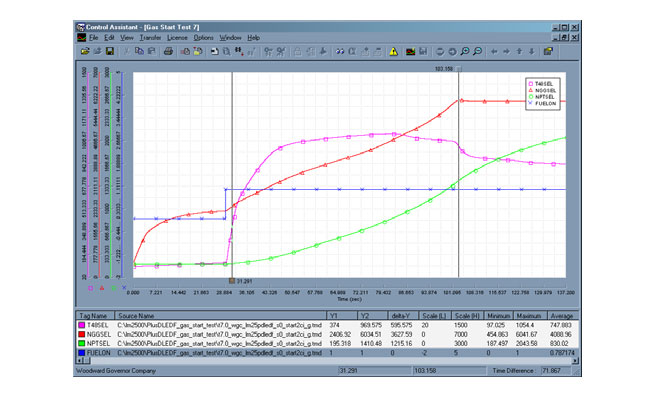
Task: Open the Window menu
Action: pos(230,38)
